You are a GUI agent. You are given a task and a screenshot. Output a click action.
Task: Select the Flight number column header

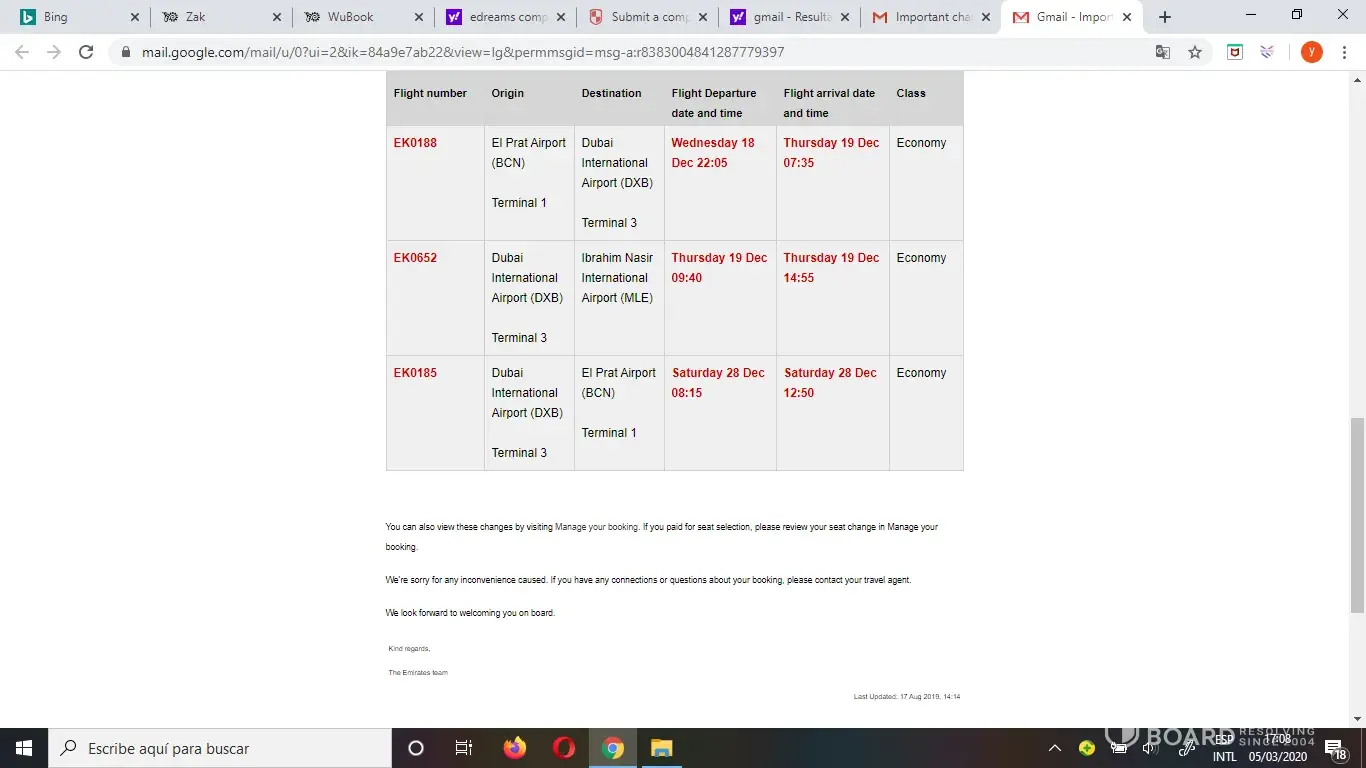(x=430, y=93)
